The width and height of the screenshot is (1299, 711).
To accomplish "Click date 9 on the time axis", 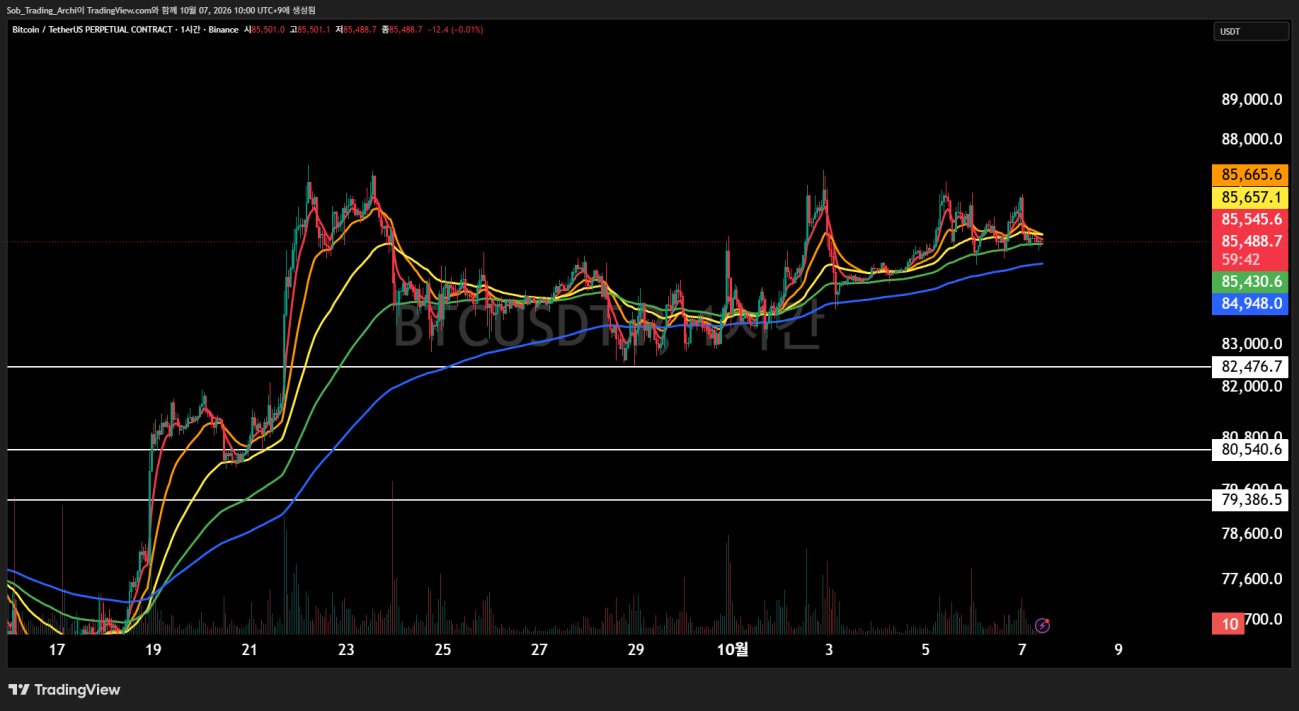I will pos(1118,649).
